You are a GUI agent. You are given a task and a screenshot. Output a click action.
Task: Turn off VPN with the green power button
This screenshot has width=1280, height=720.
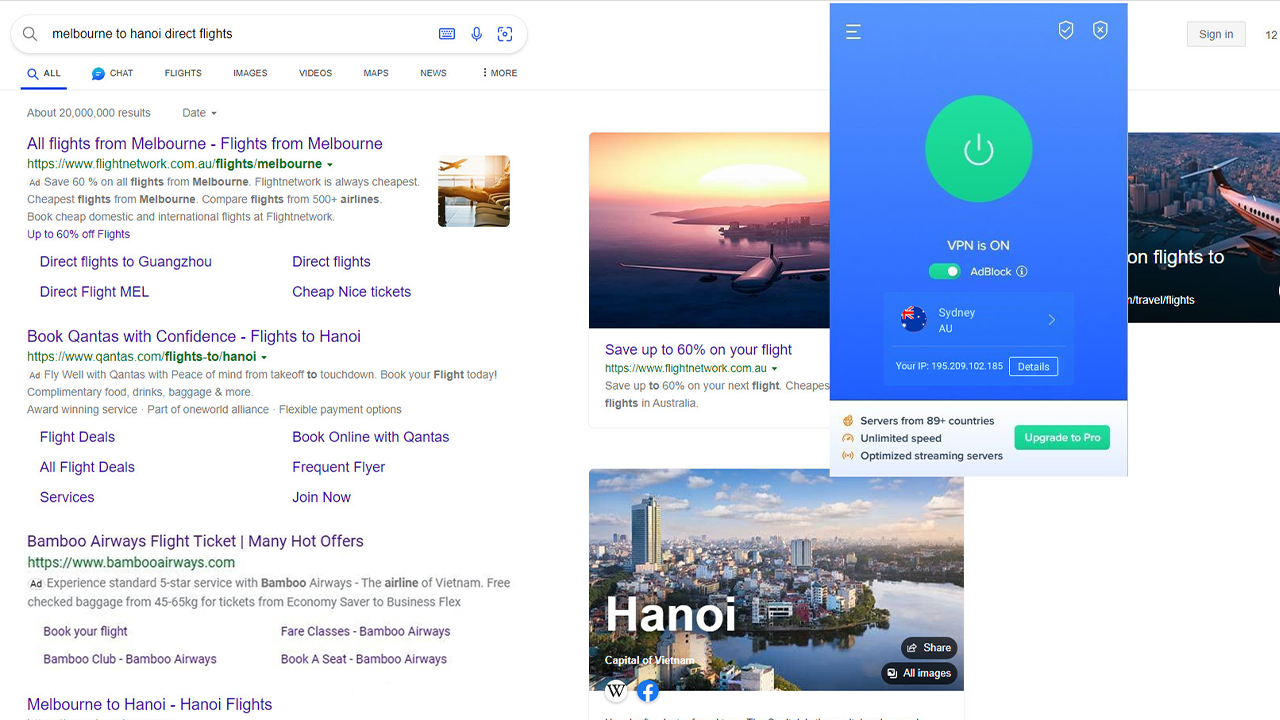pos(978,149)
